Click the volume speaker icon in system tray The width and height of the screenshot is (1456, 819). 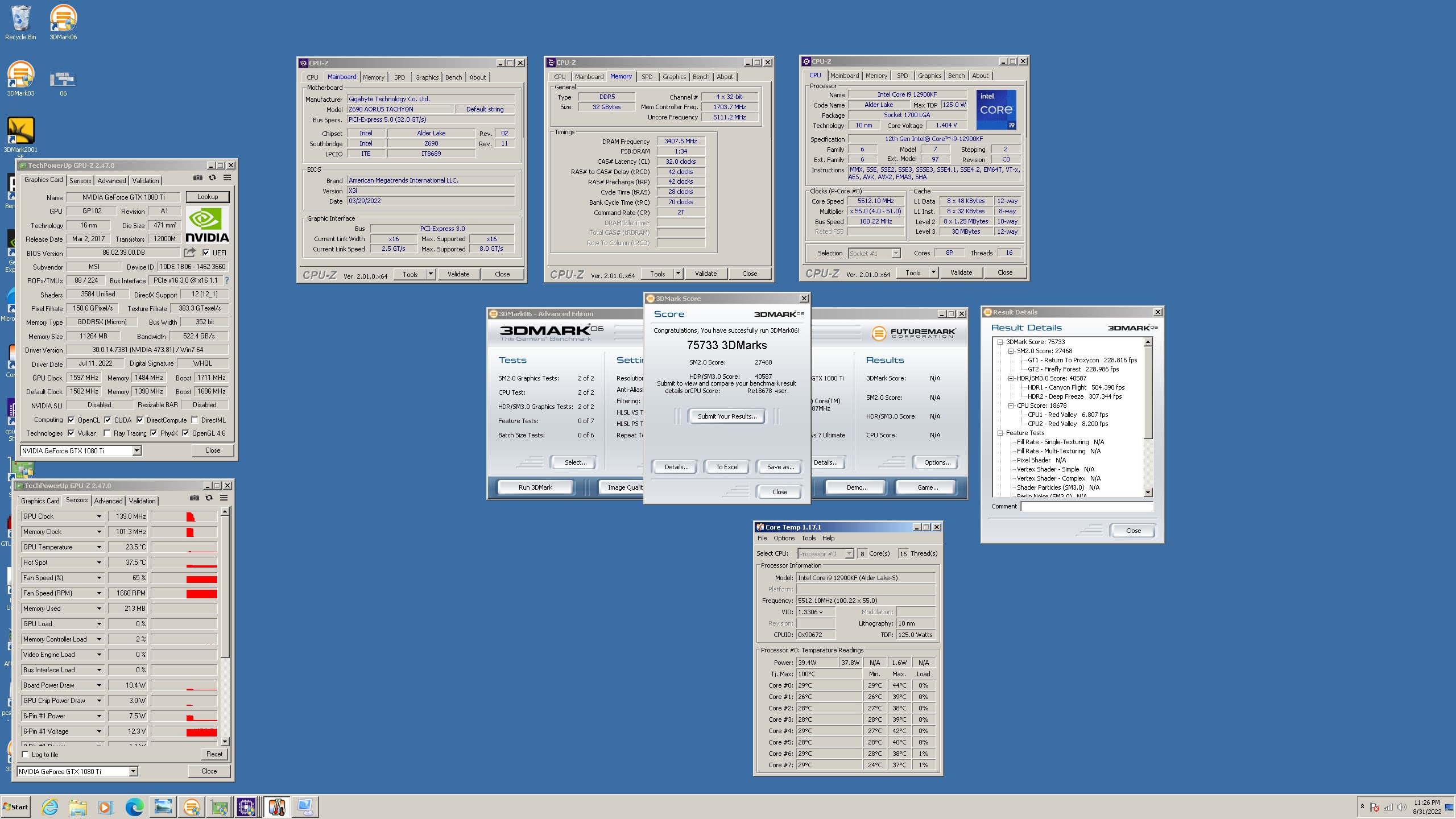(x=1402, y=807)
